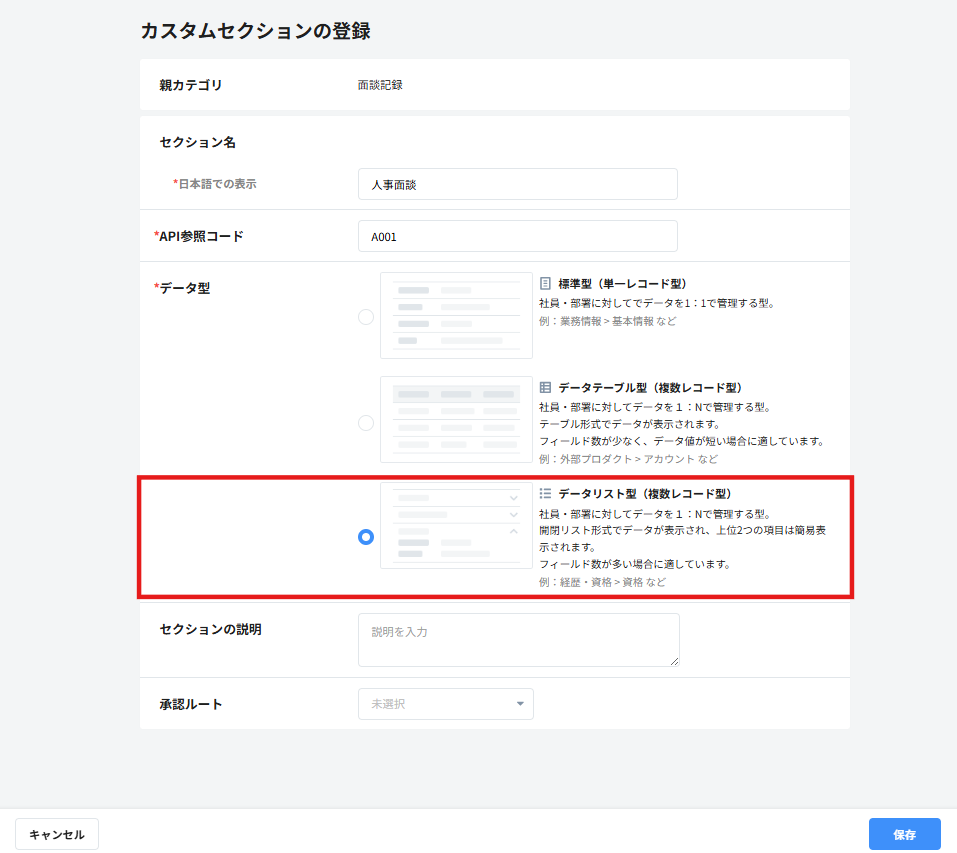The image size is (957, 853).
Task: Click the 承認ルート label
Action: (191, 704)
